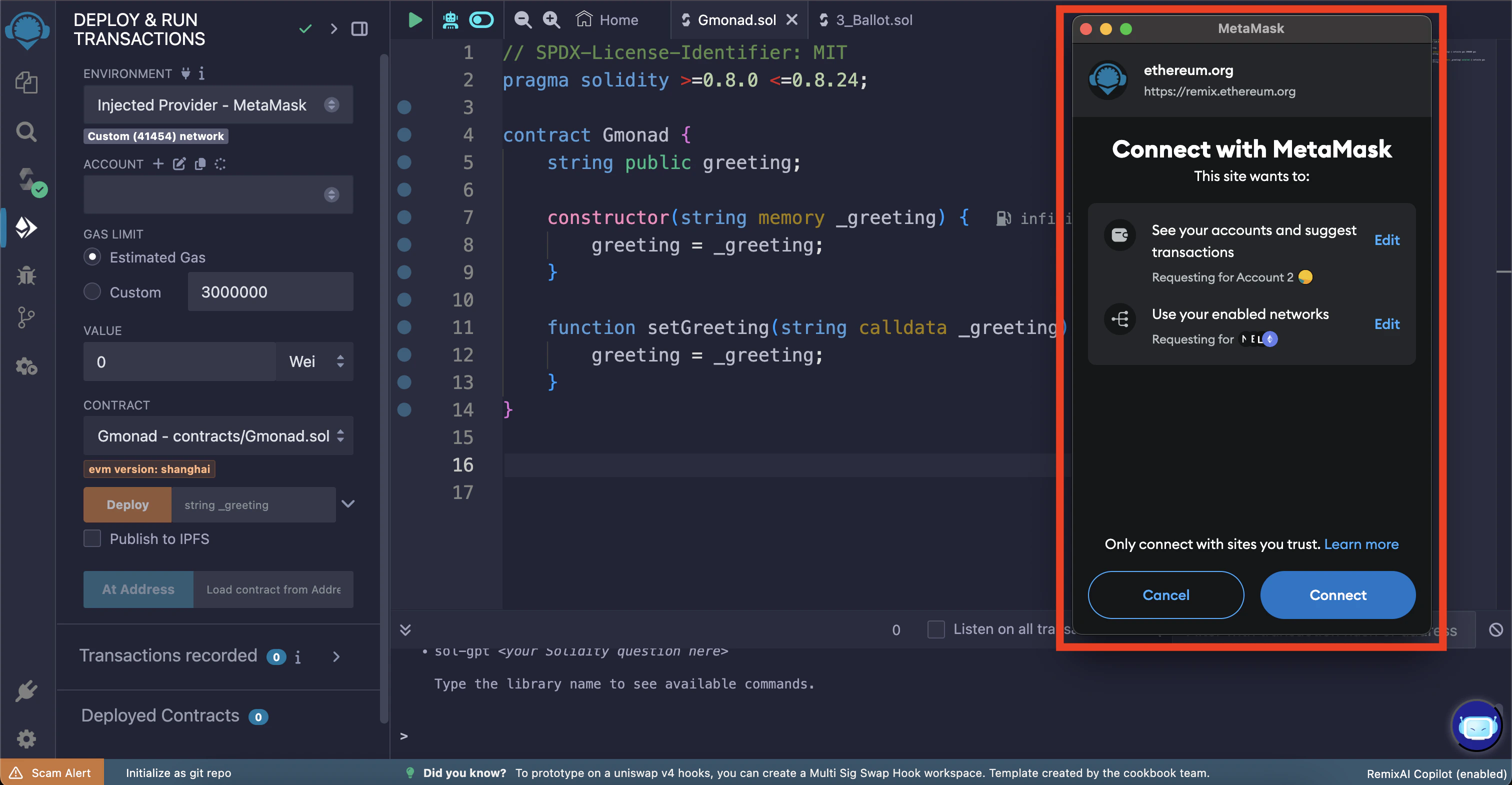Toggle the AI copilot switch in toolbar
The image size is (1512, 785).
point(481,20)
